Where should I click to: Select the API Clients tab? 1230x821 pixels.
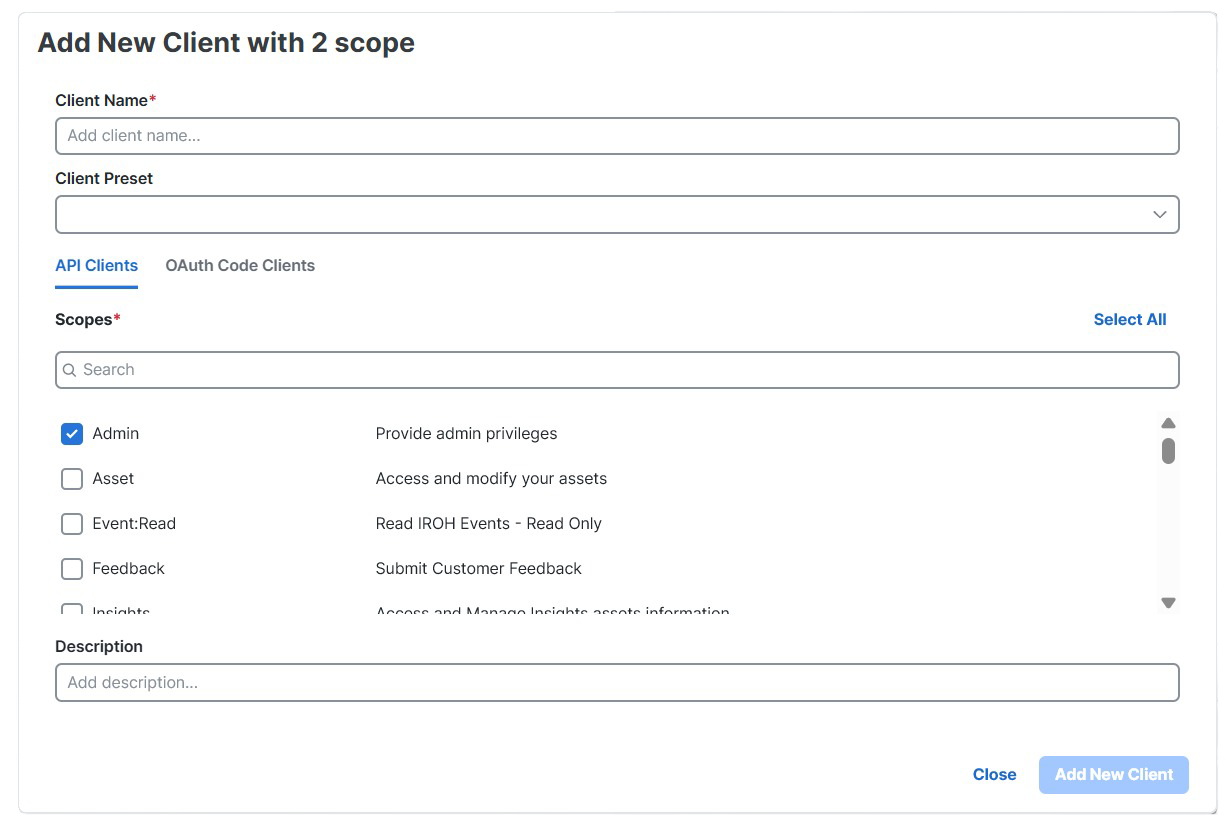(96, 265)
